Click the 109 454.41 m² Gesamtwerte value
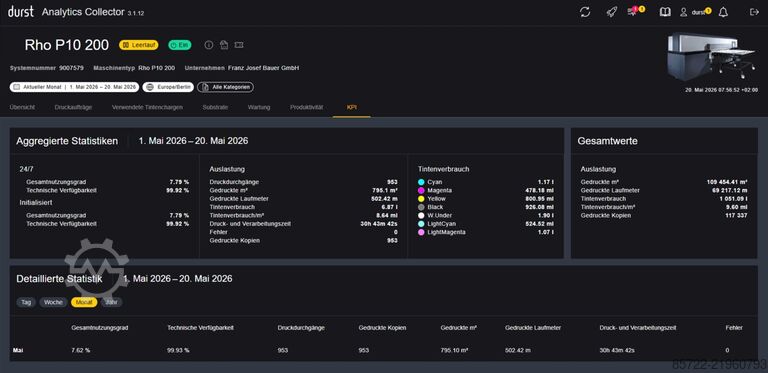 coord(727,182)
